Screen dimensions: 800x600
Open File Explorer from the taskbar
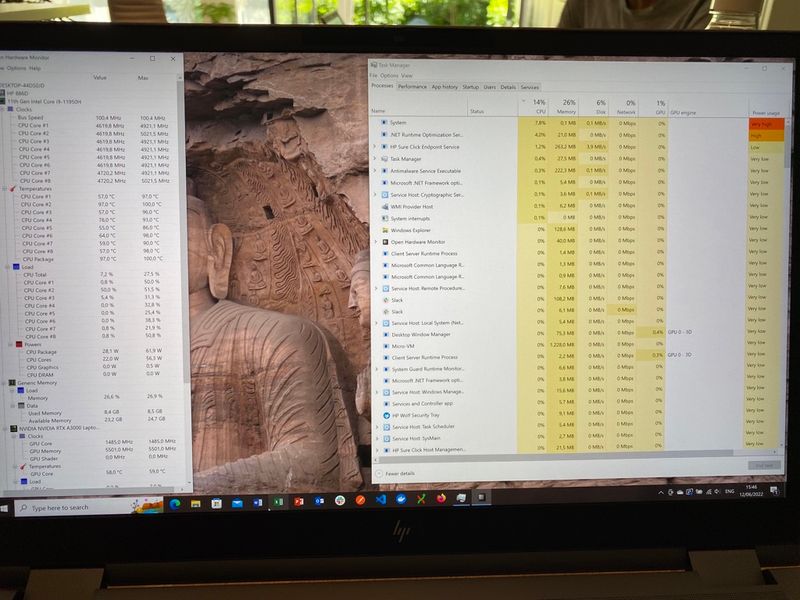(x=195, y=504)
